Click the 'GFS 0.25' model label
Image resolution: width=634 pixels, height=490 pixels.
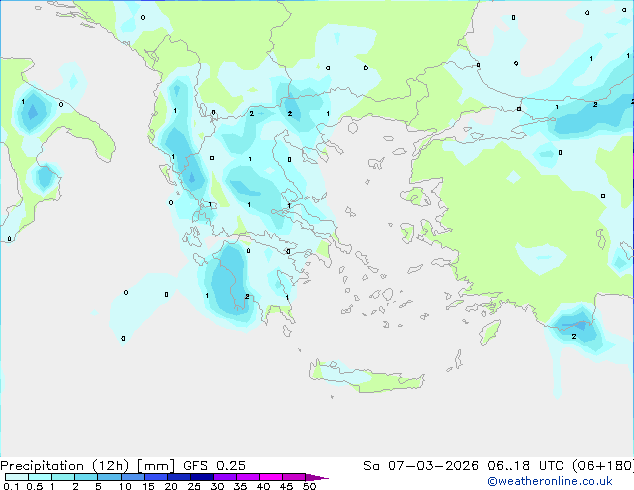tap(214, 466)
